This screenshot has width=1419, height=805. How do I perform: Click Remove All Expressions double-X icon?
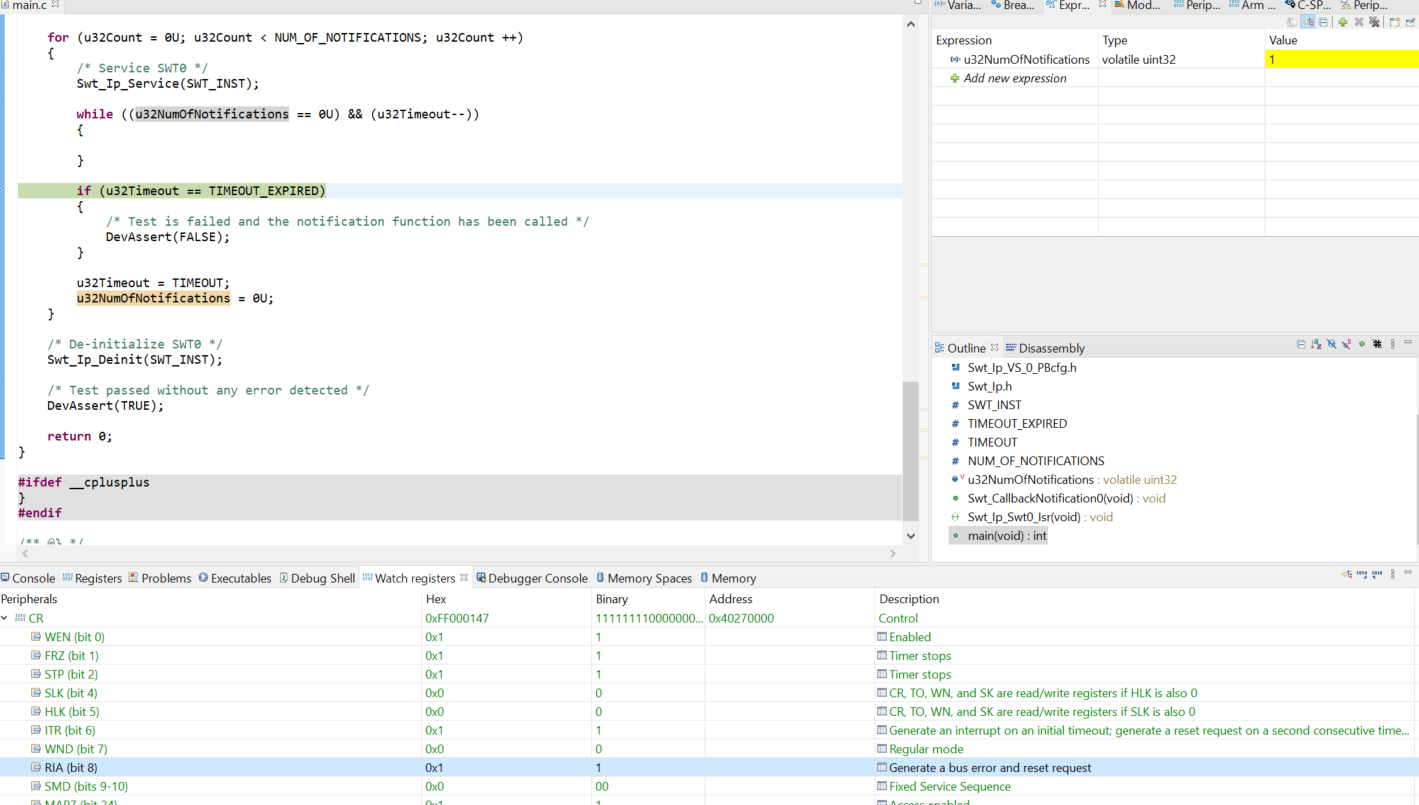click(x=1374, y=22)
